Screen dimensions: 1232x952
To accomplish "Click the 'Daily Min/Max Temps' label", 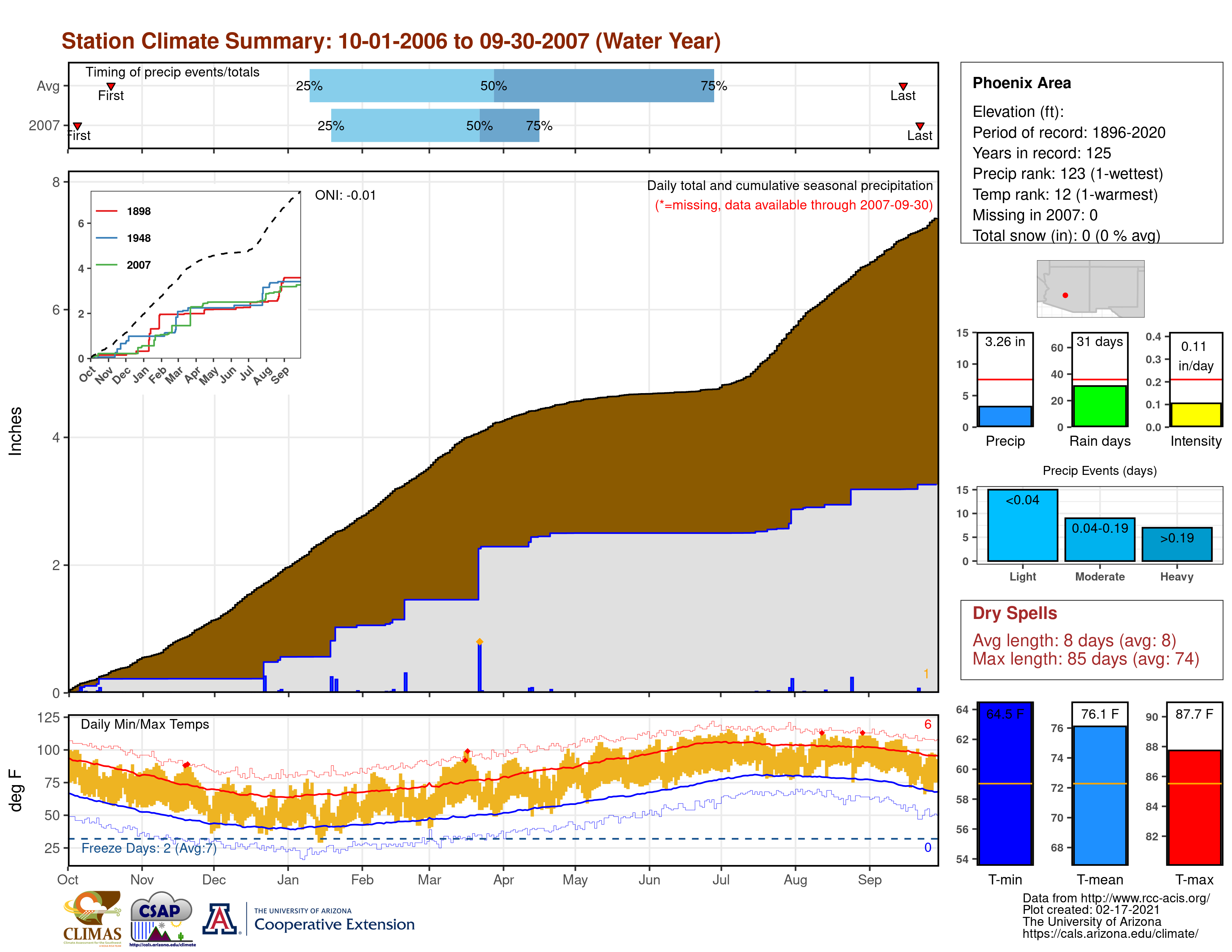I will click(145, 724).
